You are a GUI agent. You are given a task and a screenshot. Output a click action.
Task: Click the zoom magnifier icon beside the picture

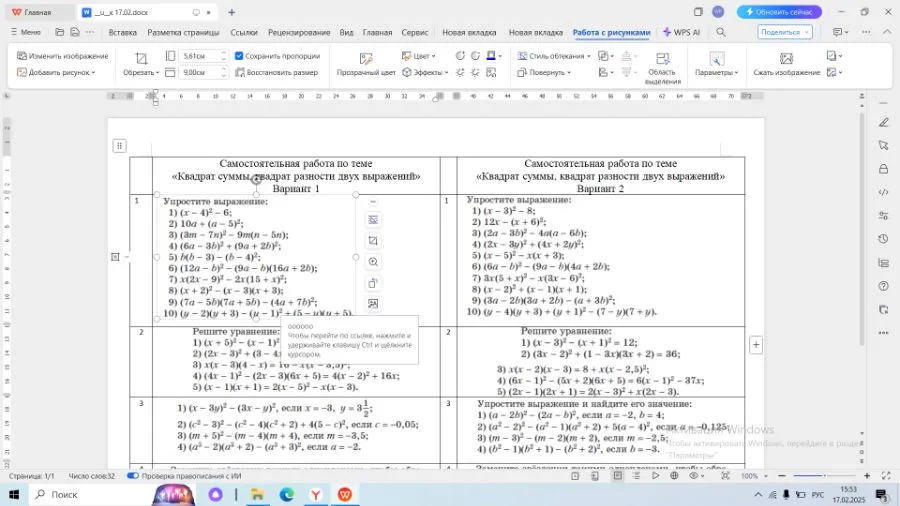point(373,262)
